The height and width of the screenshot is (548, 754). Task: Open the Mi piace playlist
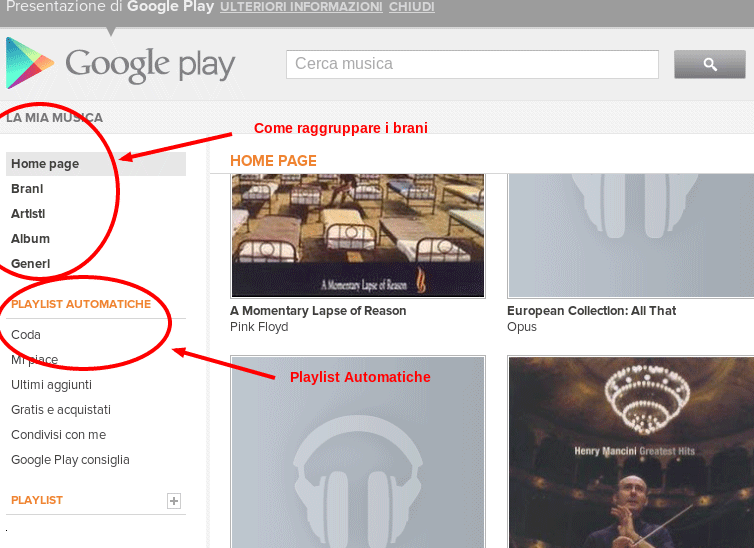coord(35,360)
